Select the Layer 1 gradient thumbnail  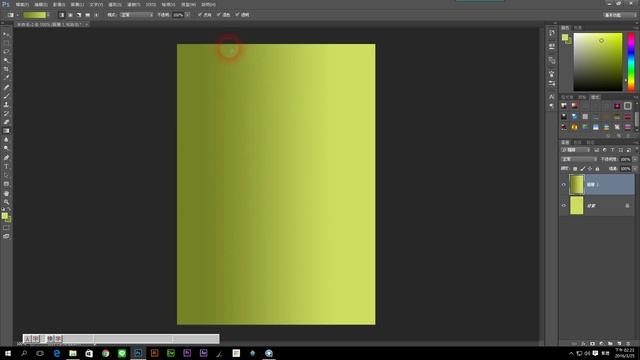pos(576,184)
